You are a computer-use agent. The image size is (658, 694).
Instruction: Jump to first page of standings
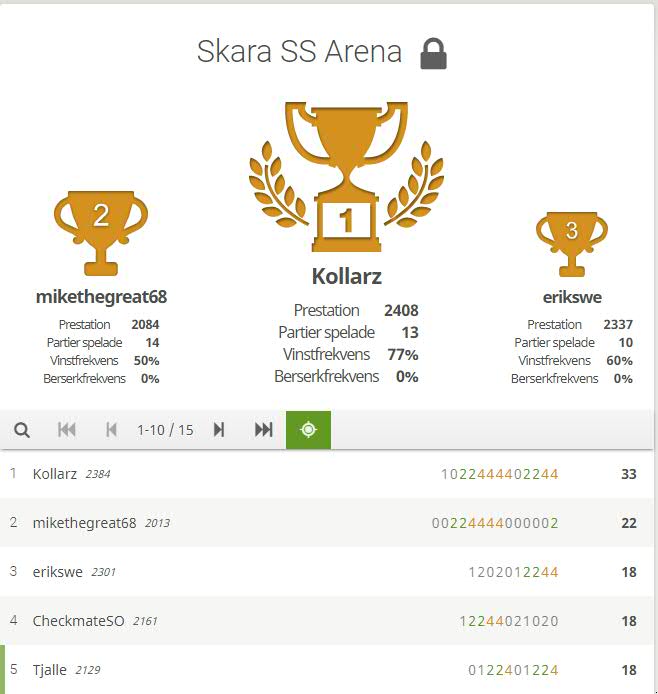67,430
